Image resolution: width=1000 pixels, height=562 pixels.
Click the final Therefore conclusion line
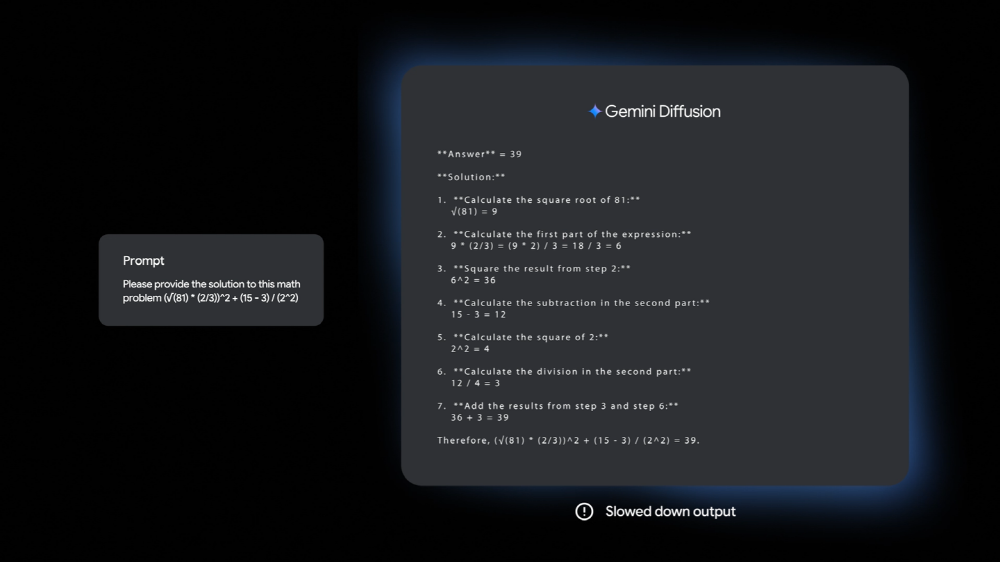pyautogui.click(x=568, y=441)
